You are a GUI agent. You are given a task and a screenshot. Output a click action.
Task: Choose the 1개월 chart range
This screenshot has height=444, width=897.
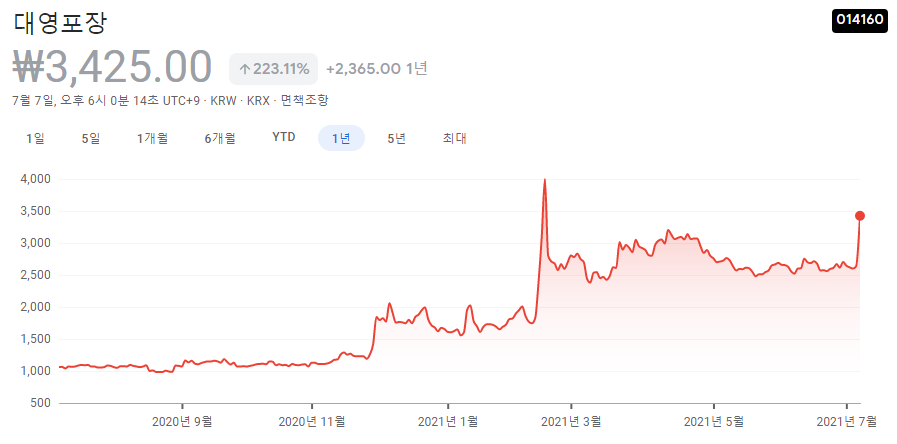point(152,138)
